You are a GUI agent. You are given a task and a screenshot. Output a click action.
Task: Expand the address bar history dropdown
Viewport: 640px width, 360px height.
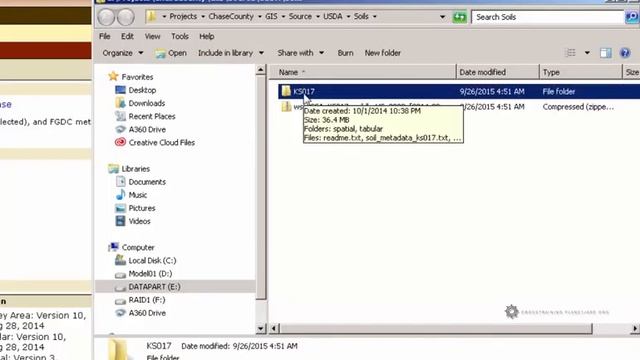tap(442, 17)
